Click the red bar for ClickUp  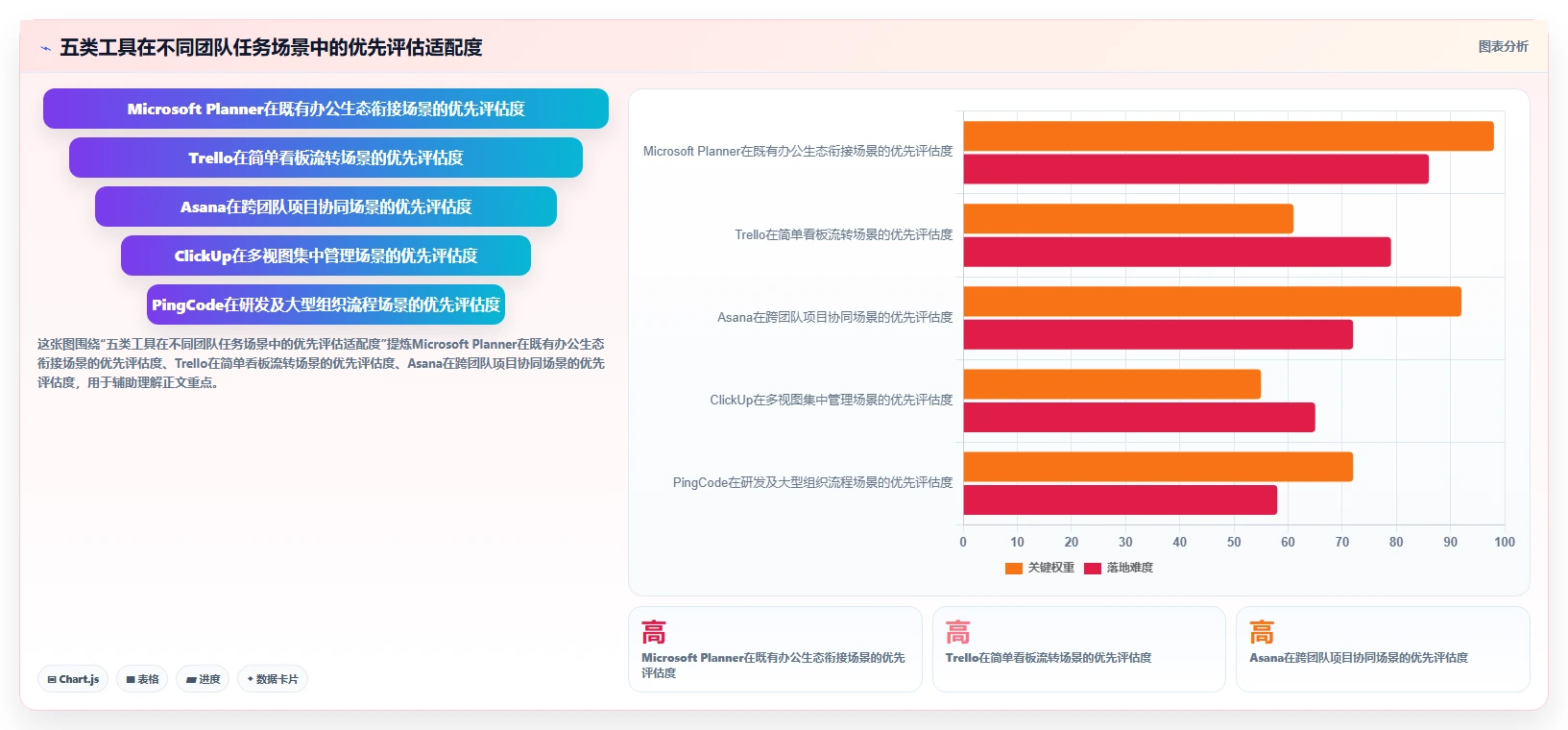coord(1139,417)
